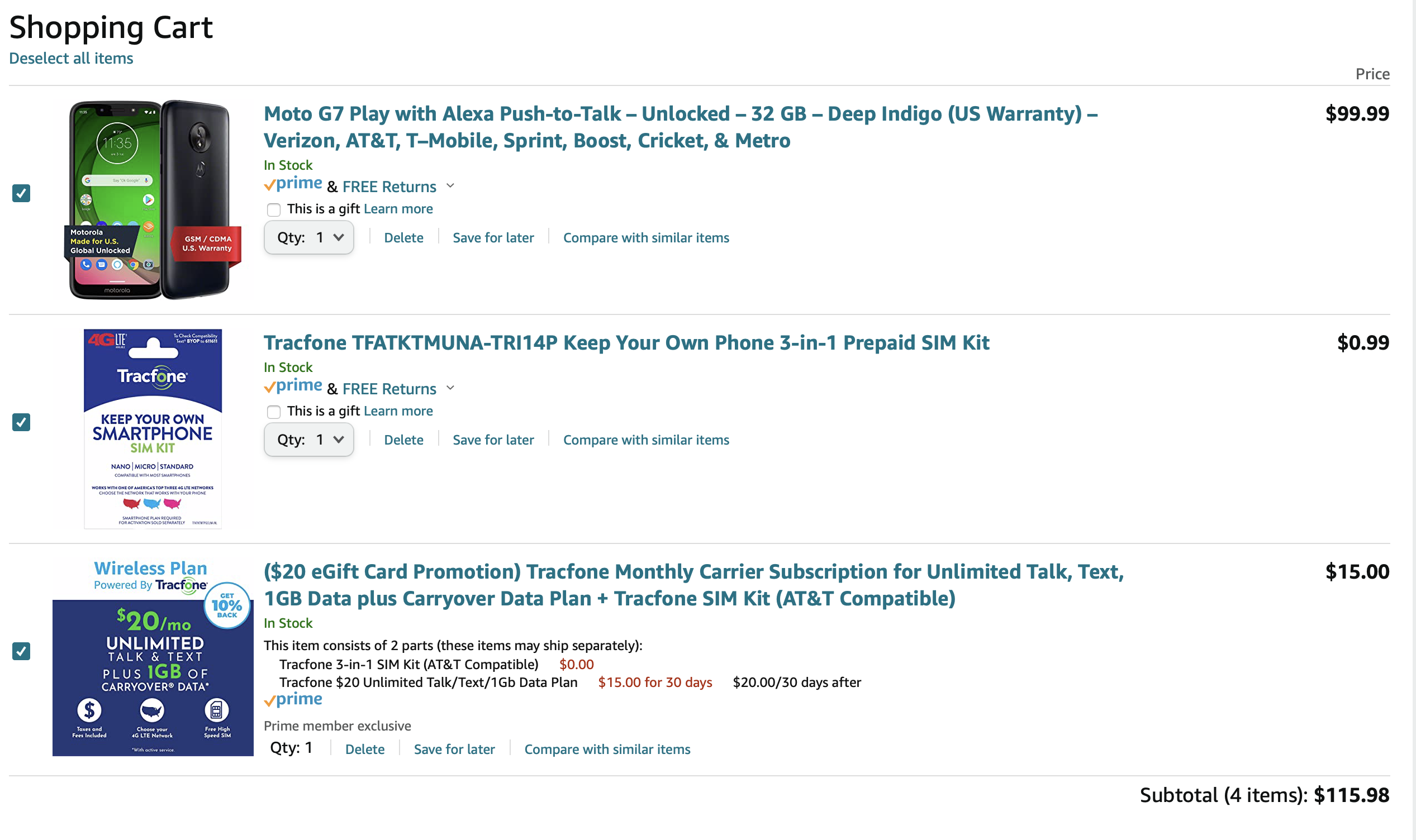Compare Tracfone subscription with similar items
Screen dimensions: 1416x840
(x=607, y=750)
